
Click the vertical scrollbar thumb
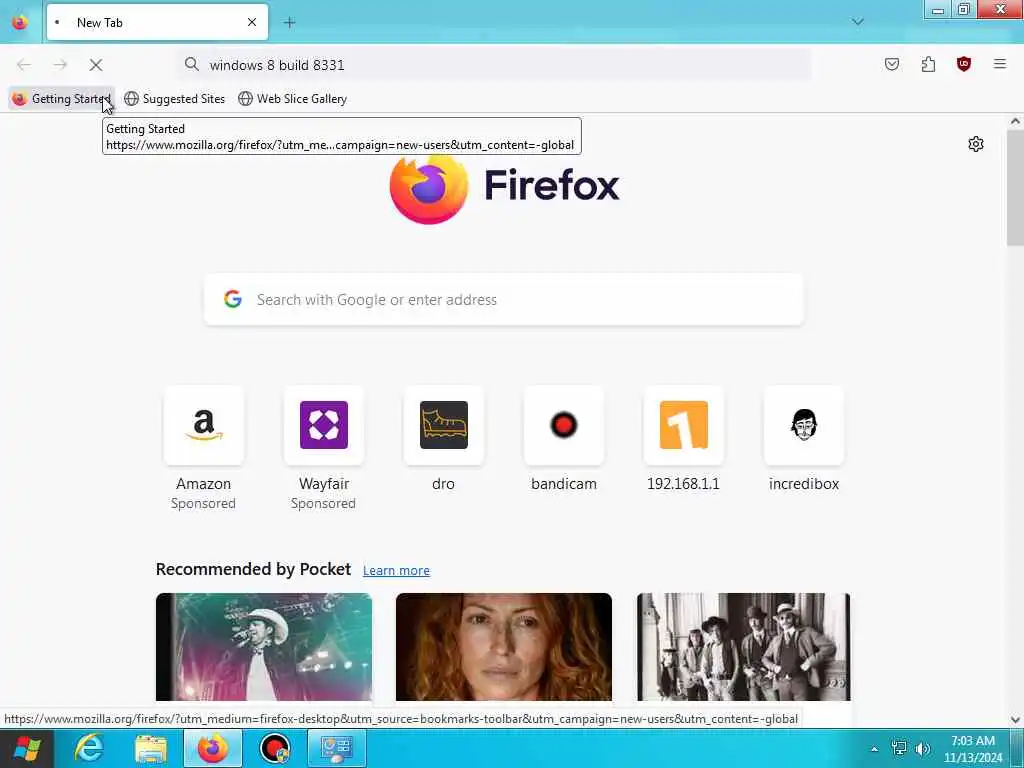[x=1015, y=187]
